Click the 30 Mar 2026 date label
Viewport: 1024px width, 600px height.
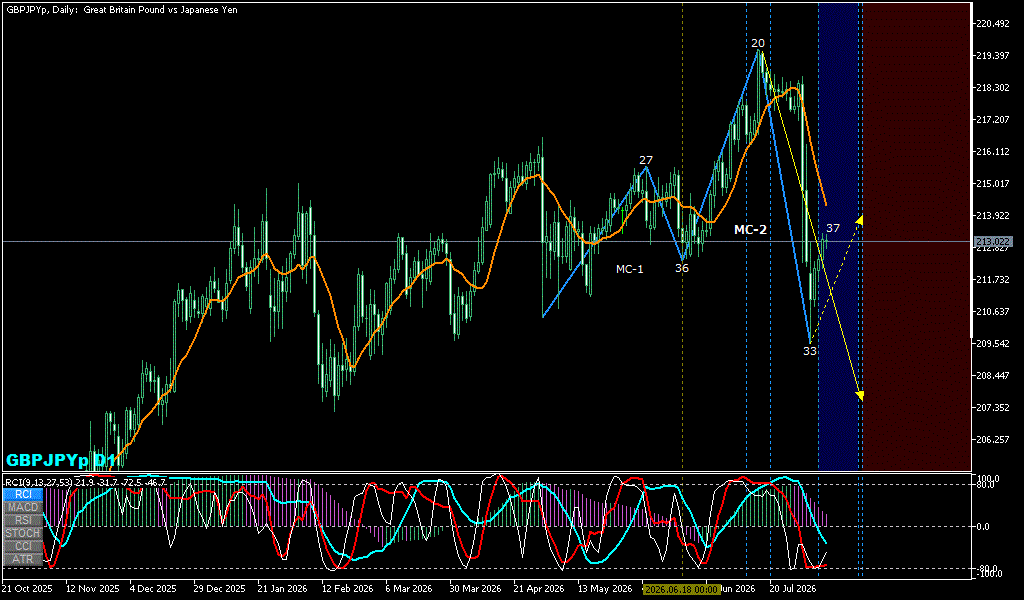(474, 589)
